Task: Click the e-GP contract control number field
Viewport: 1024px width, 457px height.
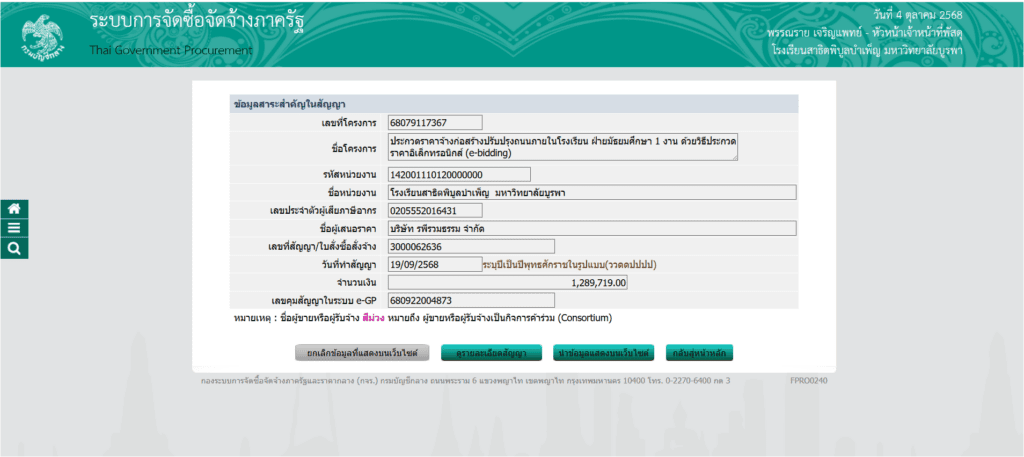Action: pos(471,300)
